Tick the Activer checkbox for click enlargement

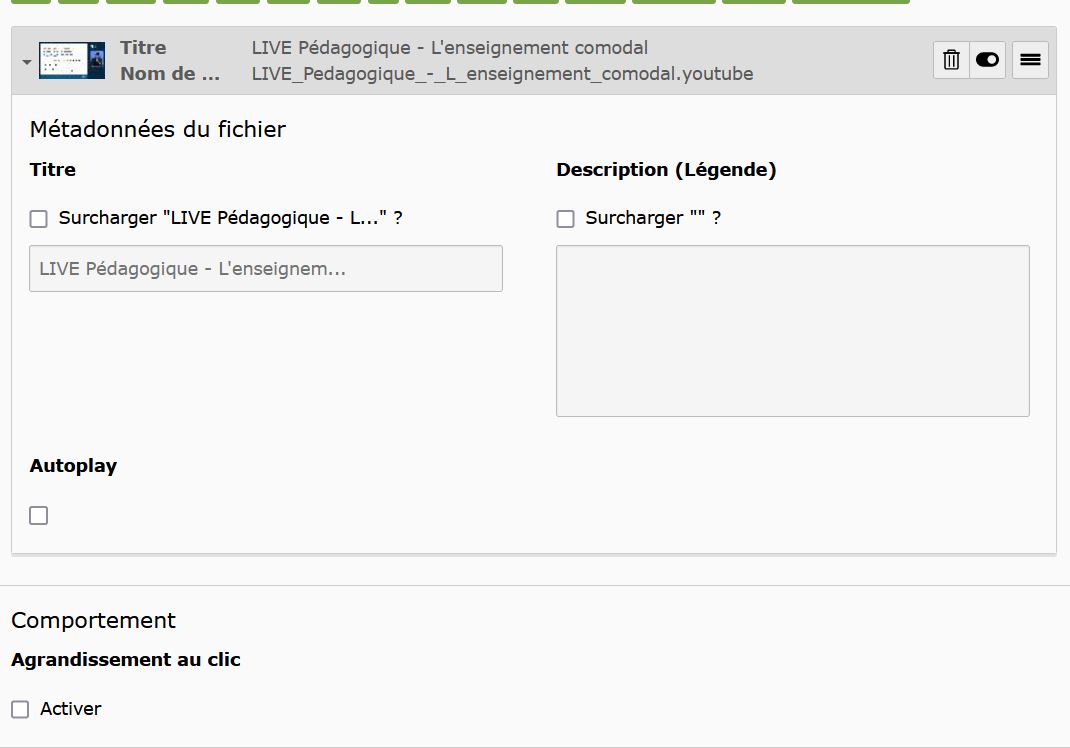20,709
